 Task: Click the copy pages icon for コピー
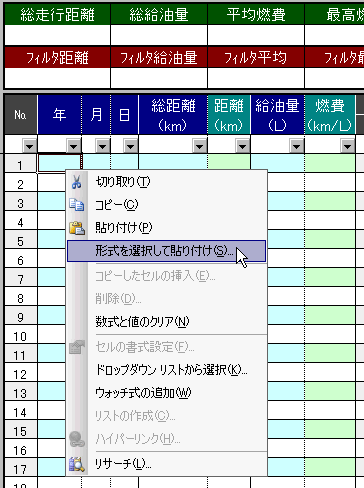77,205
